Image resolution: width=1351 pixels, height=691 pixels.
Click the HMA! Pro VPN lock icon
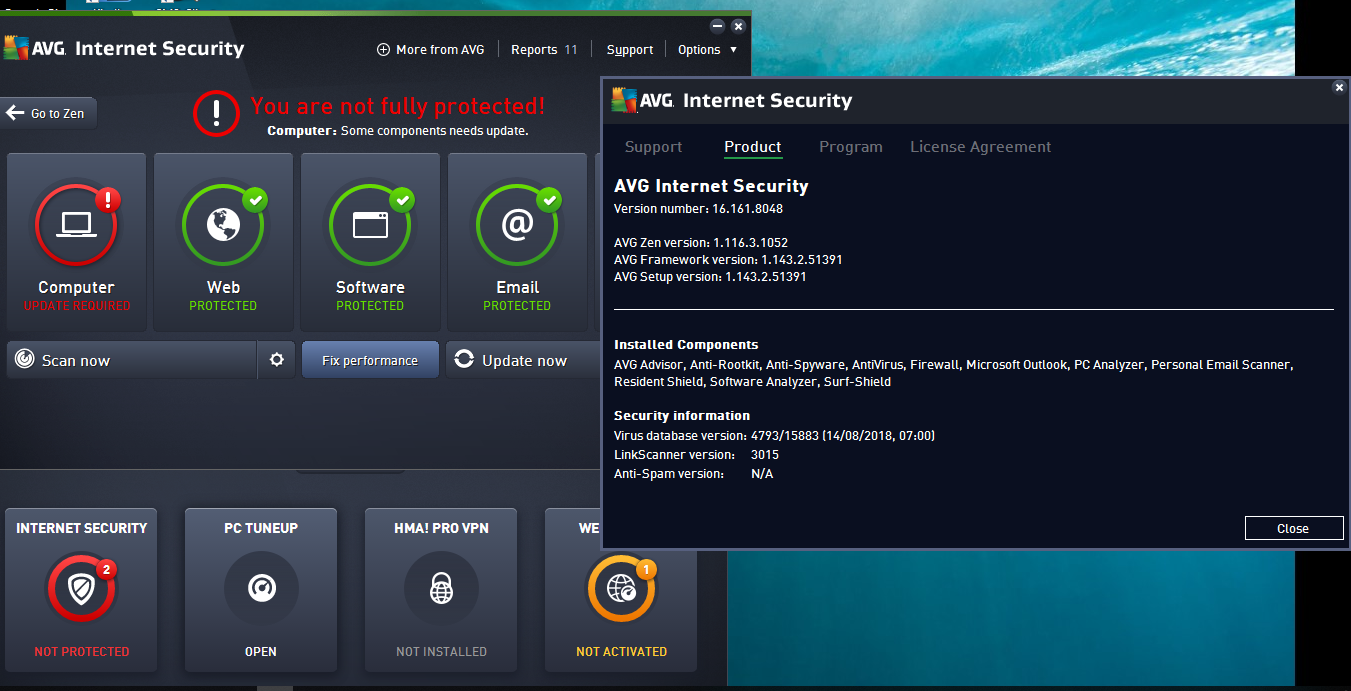pyautogui.click(x=441, y=589)
